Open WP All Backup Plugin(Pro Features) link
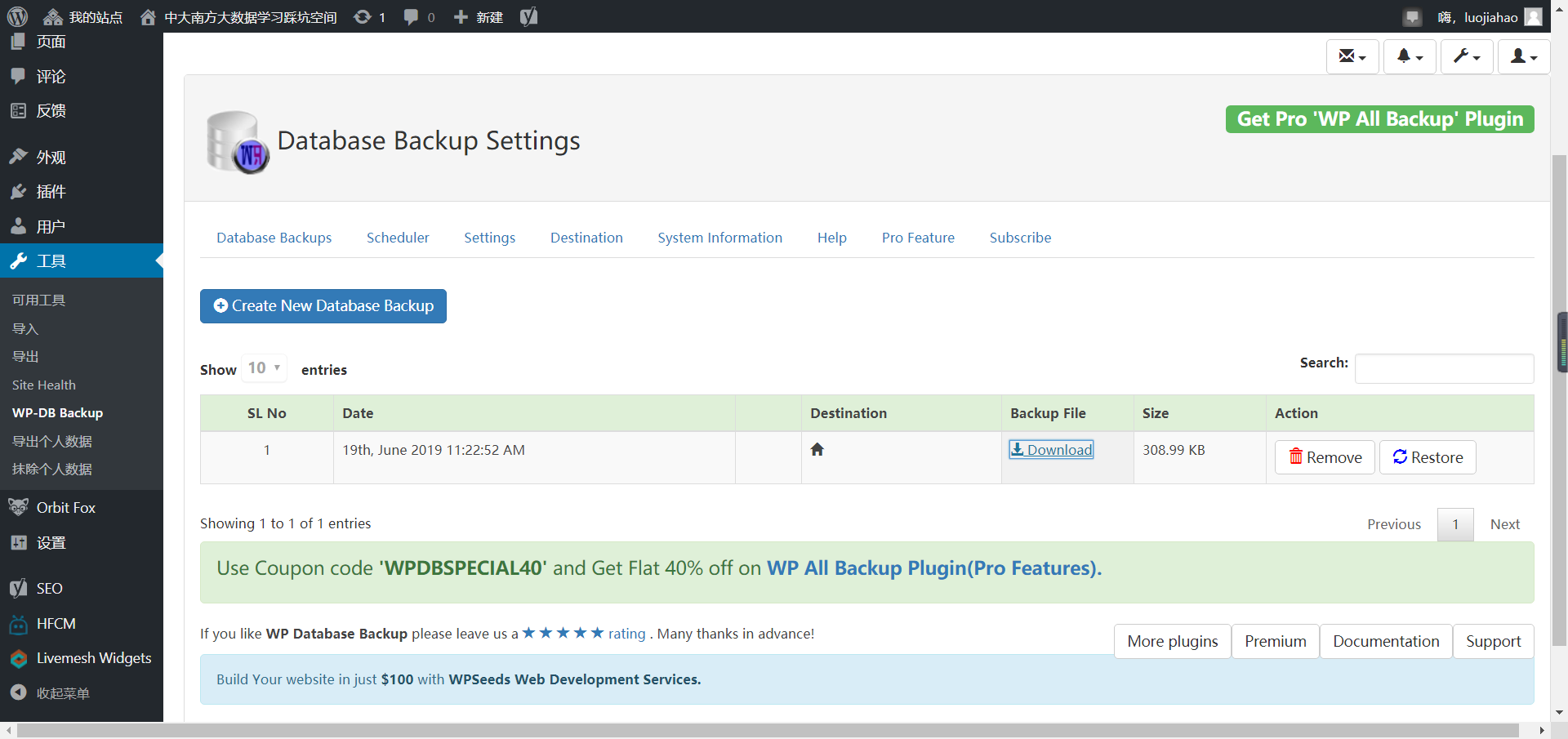The width and height of the screenshot is (1568, 739). click(x=934, y=568)
